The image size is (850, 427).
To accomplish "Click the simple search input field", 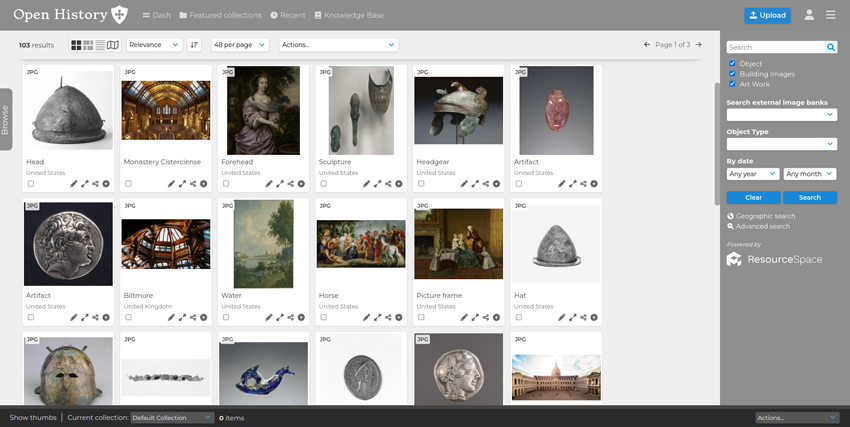I will click(775, 47).
